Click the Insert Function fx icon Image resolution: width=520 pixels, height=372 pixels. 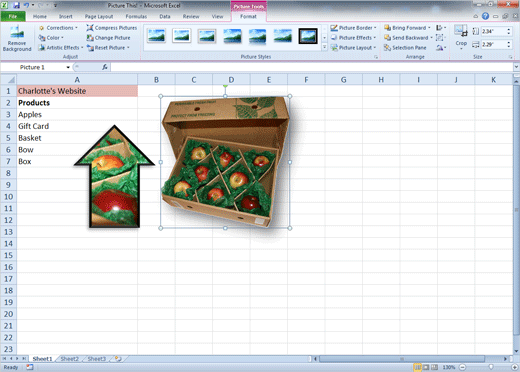click(105, 67)
